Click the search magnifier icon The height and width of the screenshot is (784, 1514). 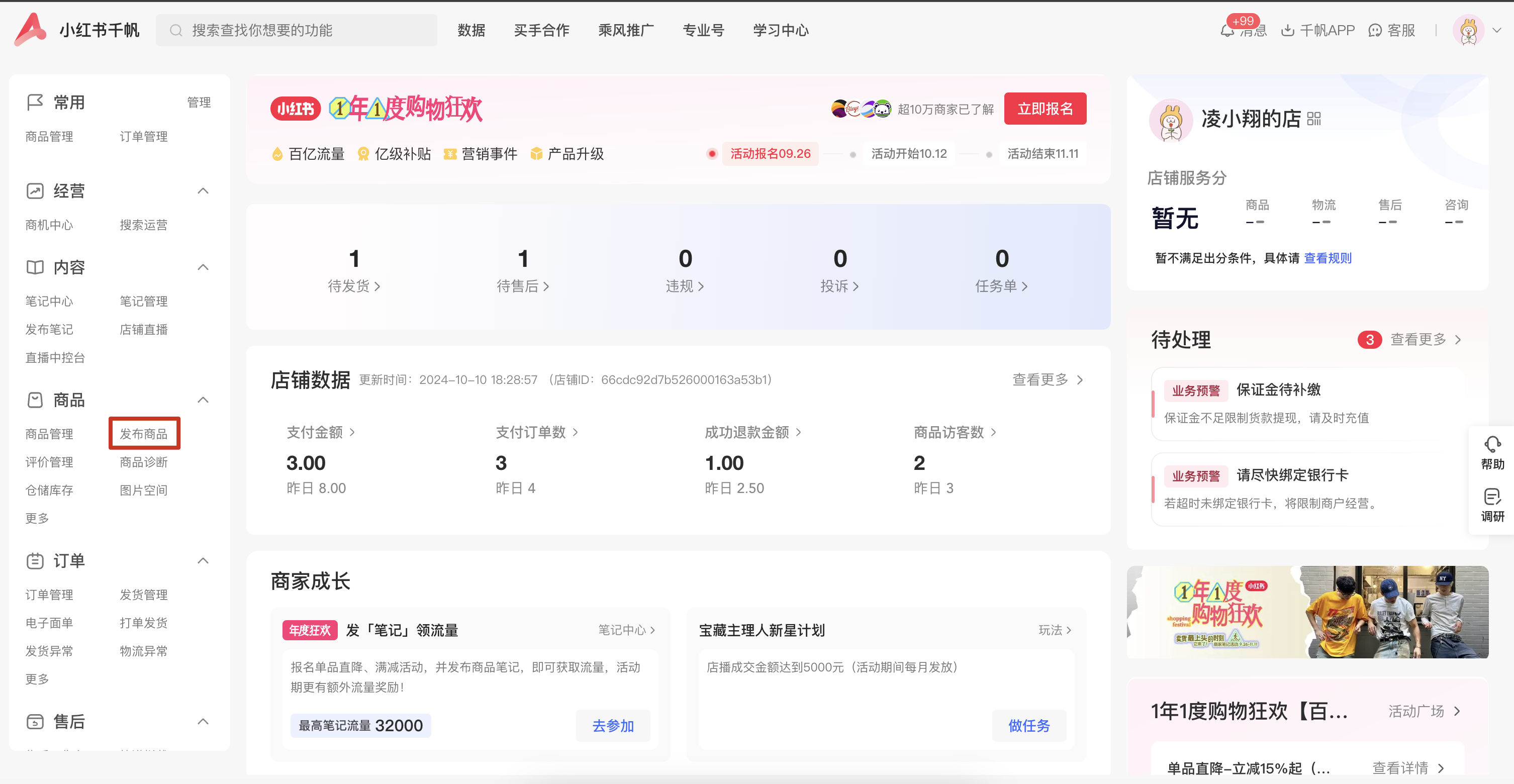176,31
